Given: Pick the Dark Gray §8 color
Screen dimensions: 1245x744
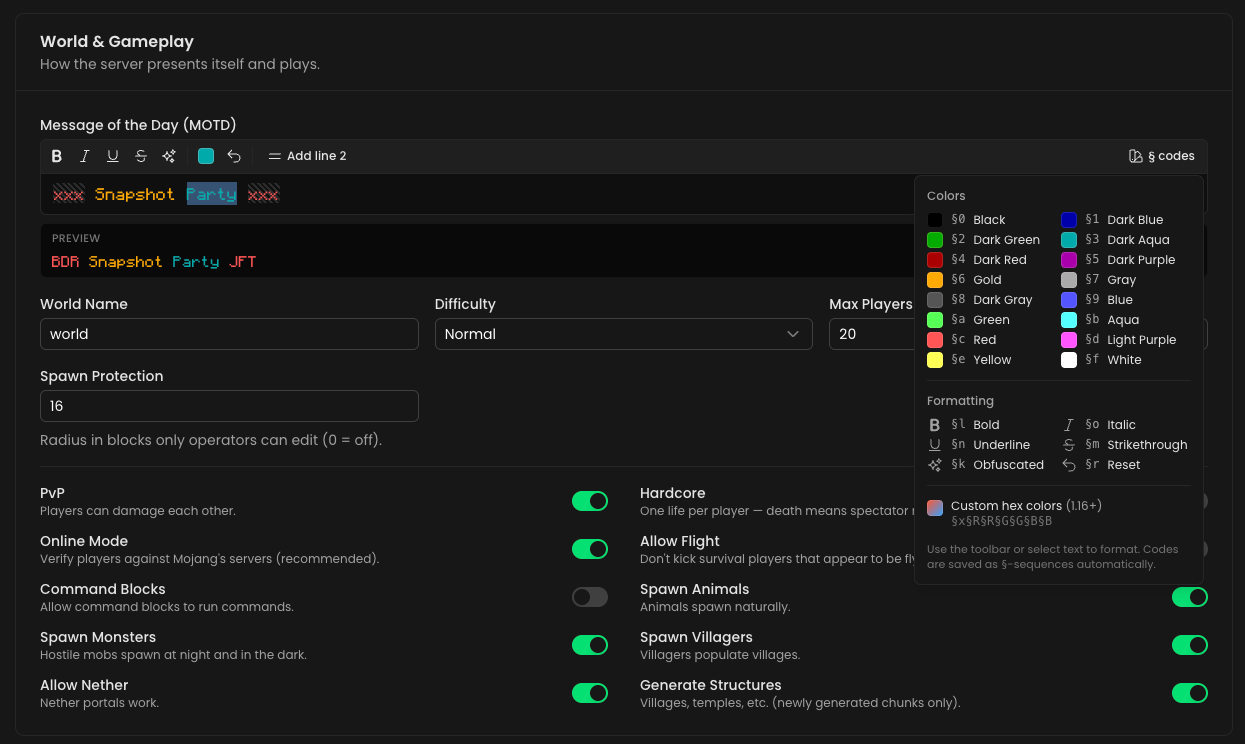Looking at the screenshot, I should (979, 300).
